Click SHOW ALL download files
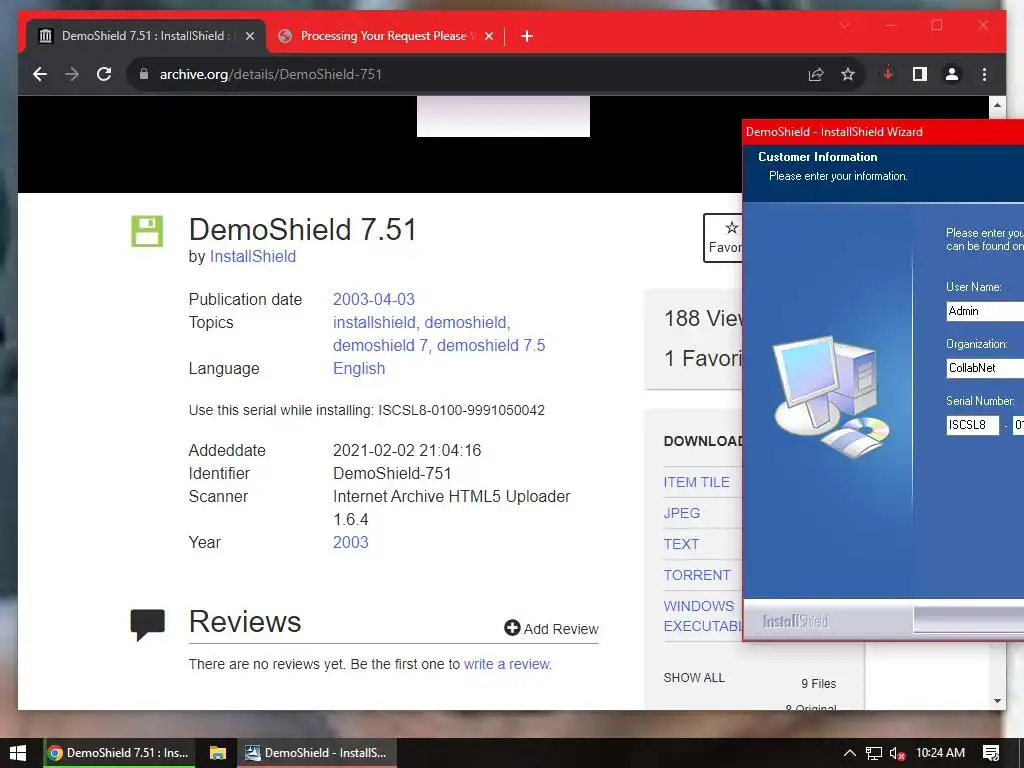Image resolution: width=1024 pixels, height=768 pixels. pos(694,678)
